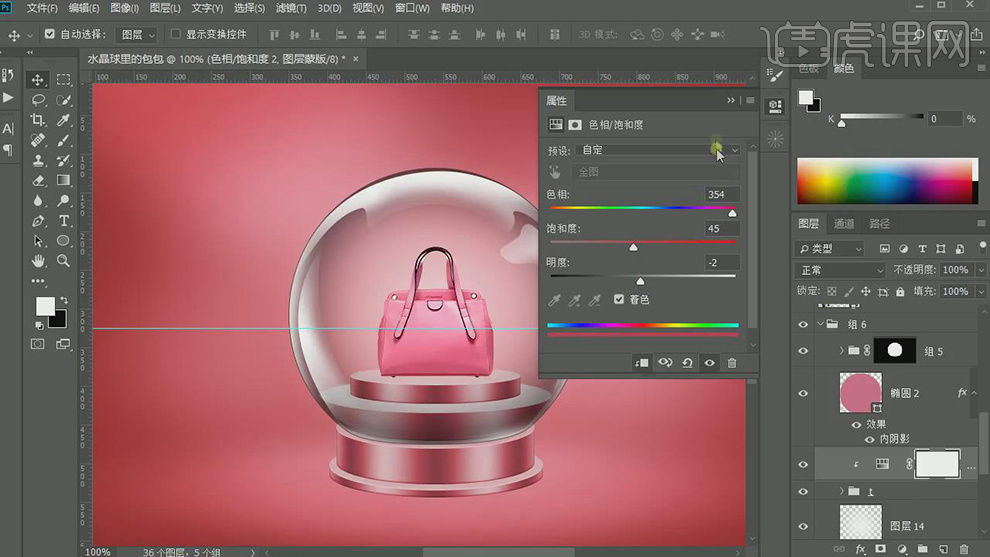Open the blend mode 正常 dropdown

841,270
